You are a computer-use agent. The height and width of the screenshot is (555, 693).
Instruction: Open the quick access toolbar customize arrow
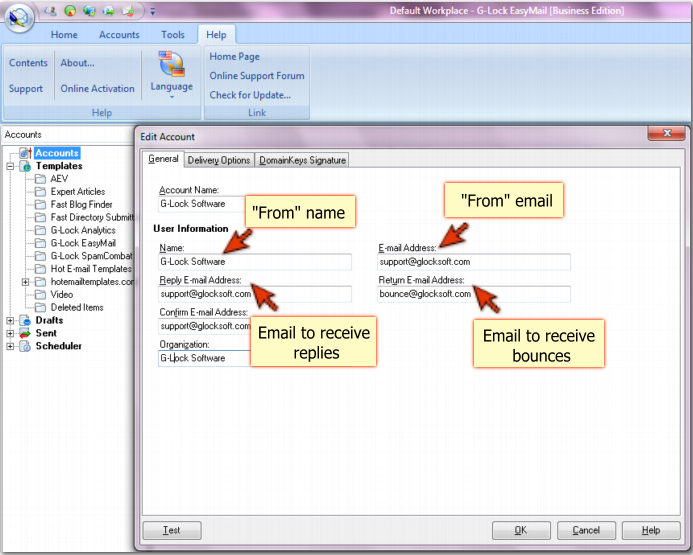152,11
